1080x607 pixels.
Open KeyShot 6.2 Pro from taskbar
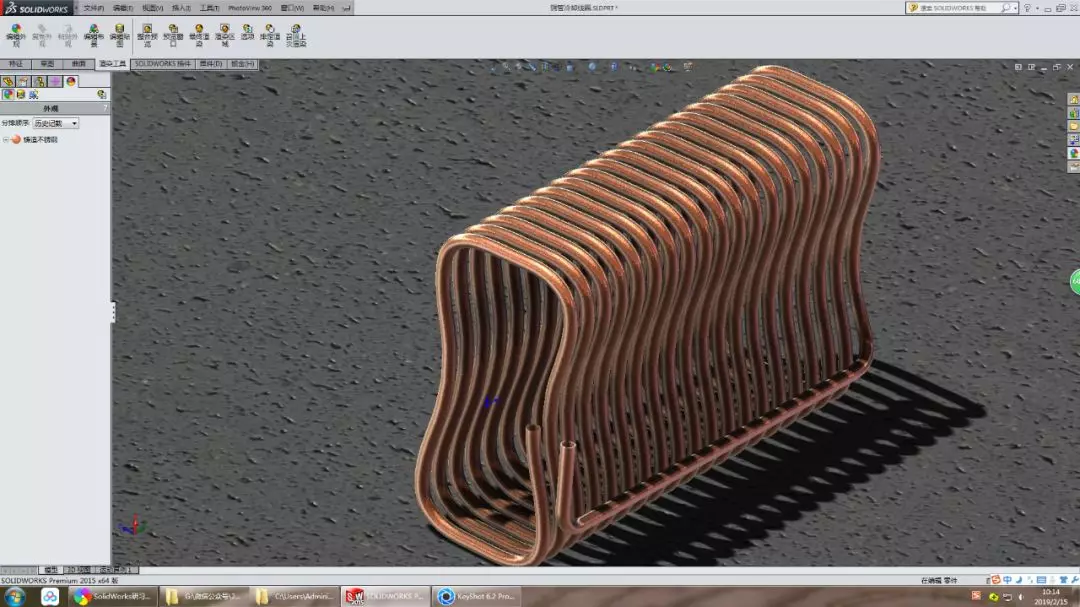pos(477,597)
